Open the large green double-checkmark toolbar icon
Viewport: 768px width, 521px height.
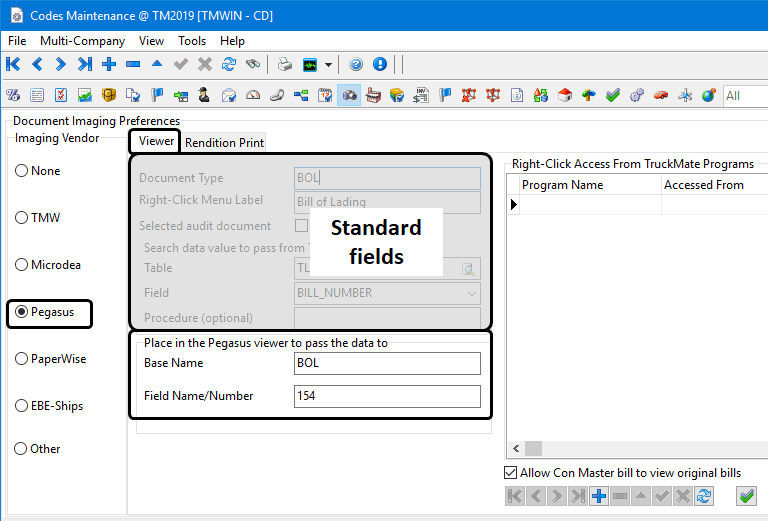click(x=613, y=95)
